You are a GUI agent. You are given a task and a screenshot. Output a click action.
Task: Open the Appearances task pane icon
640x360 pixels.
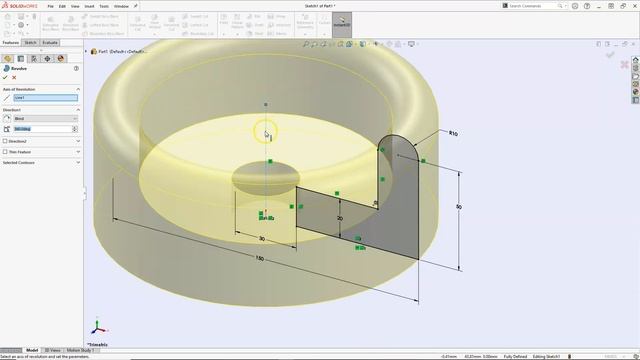click(x=636, y=92)
